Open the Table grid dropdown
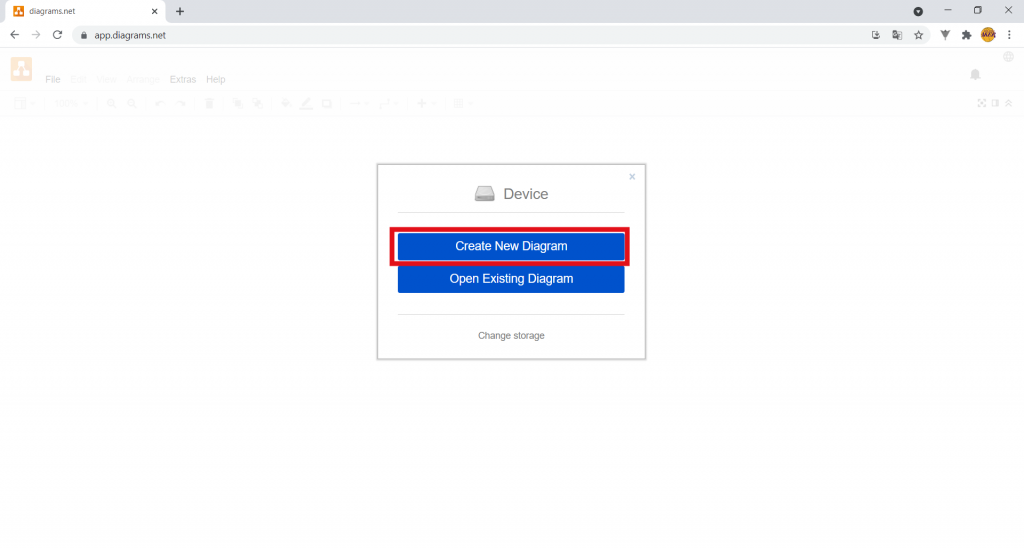 [462, 103]
